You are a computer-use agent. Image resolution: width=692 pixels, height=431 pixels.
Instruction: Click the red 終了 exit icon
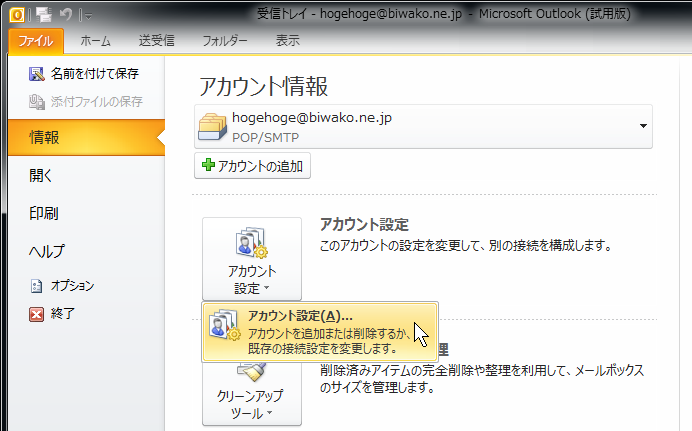click(37, 314)
